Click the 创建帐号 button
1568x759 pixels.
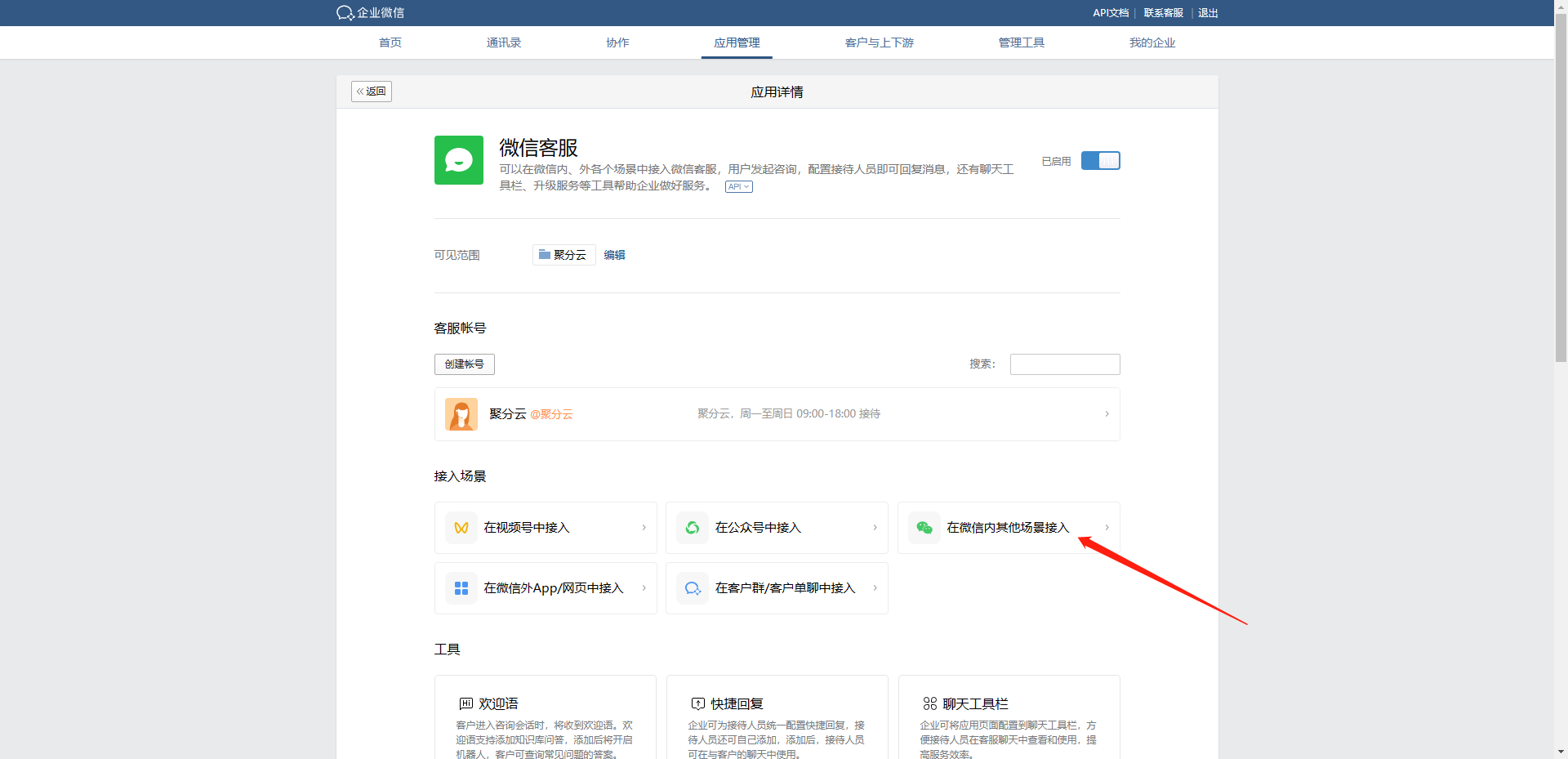pos(464,364)
